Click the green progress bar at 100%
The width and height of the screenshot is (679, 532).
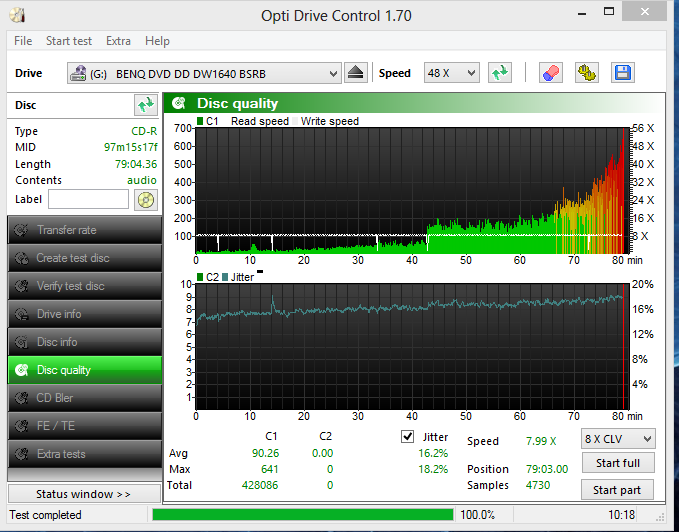coord(303,515)
